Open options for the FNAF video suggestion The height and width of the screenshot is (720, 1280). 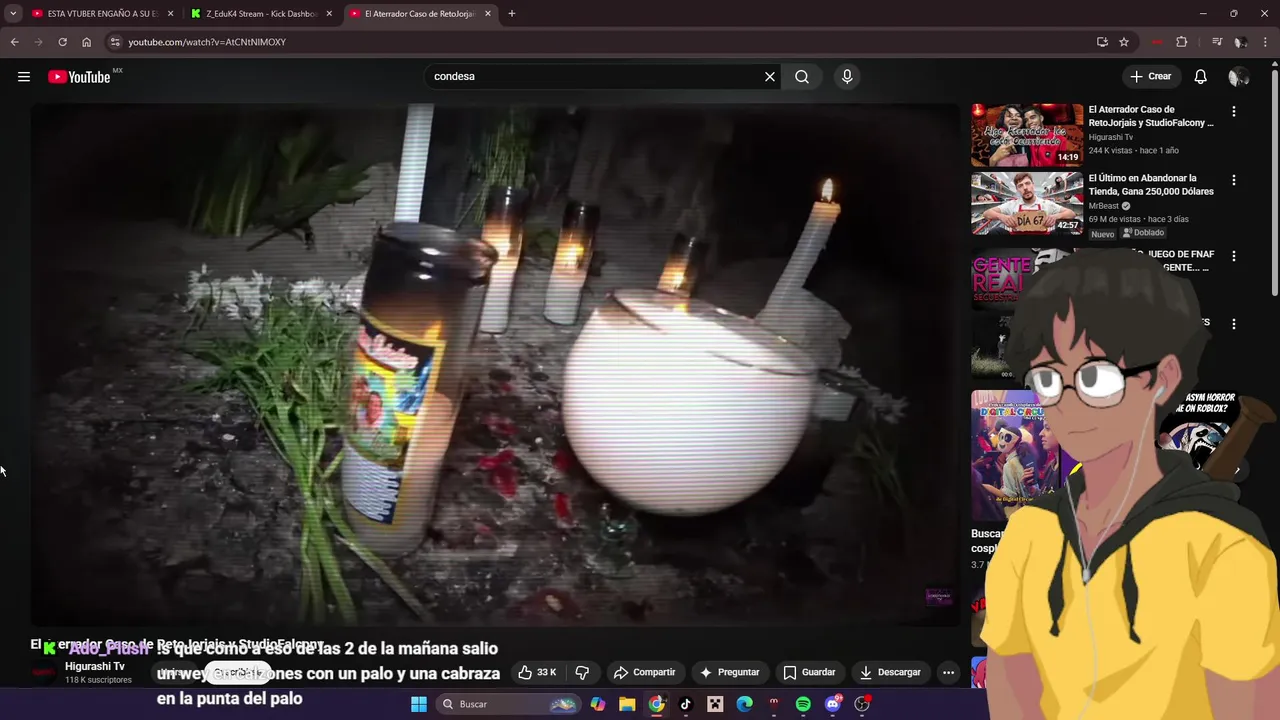point(1234,256)
